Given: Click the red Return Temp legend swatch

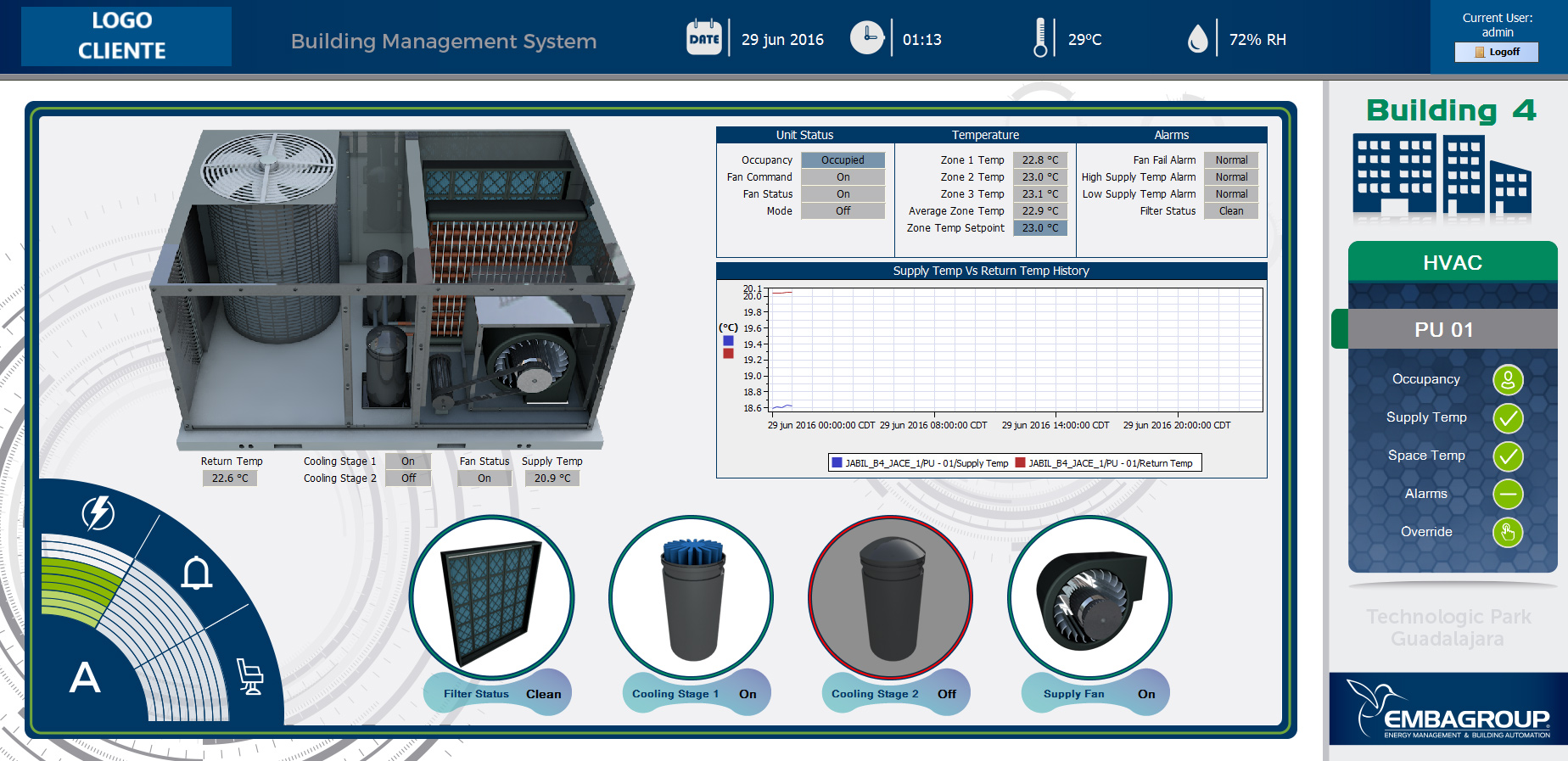Looking at the screenshot, I should pos(1021,463).
